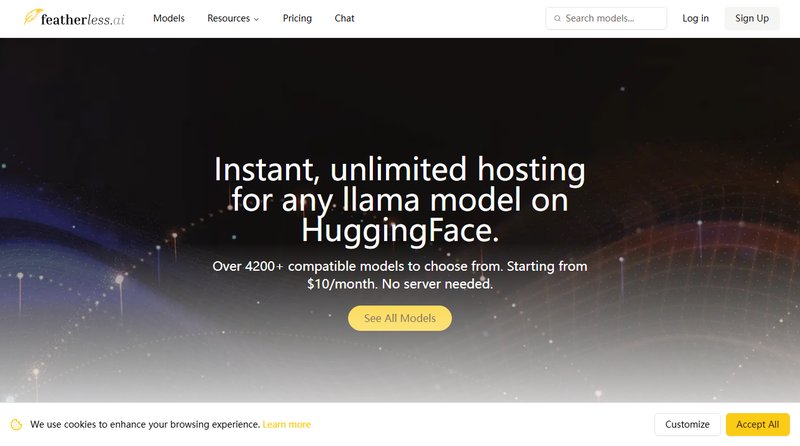800x446 pixels.
Task: Click the 'We use cookies' message text
Action: [145, 425]
